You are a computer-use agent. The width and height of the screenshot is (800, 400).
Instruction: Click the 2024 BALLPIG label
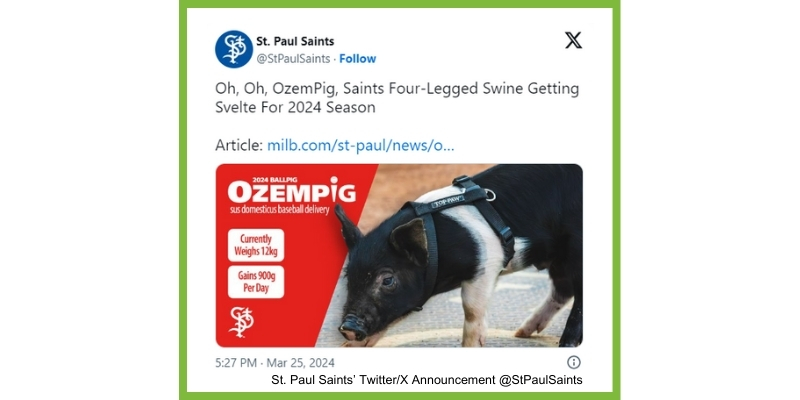pyautogui.click(x=275, y=180)
